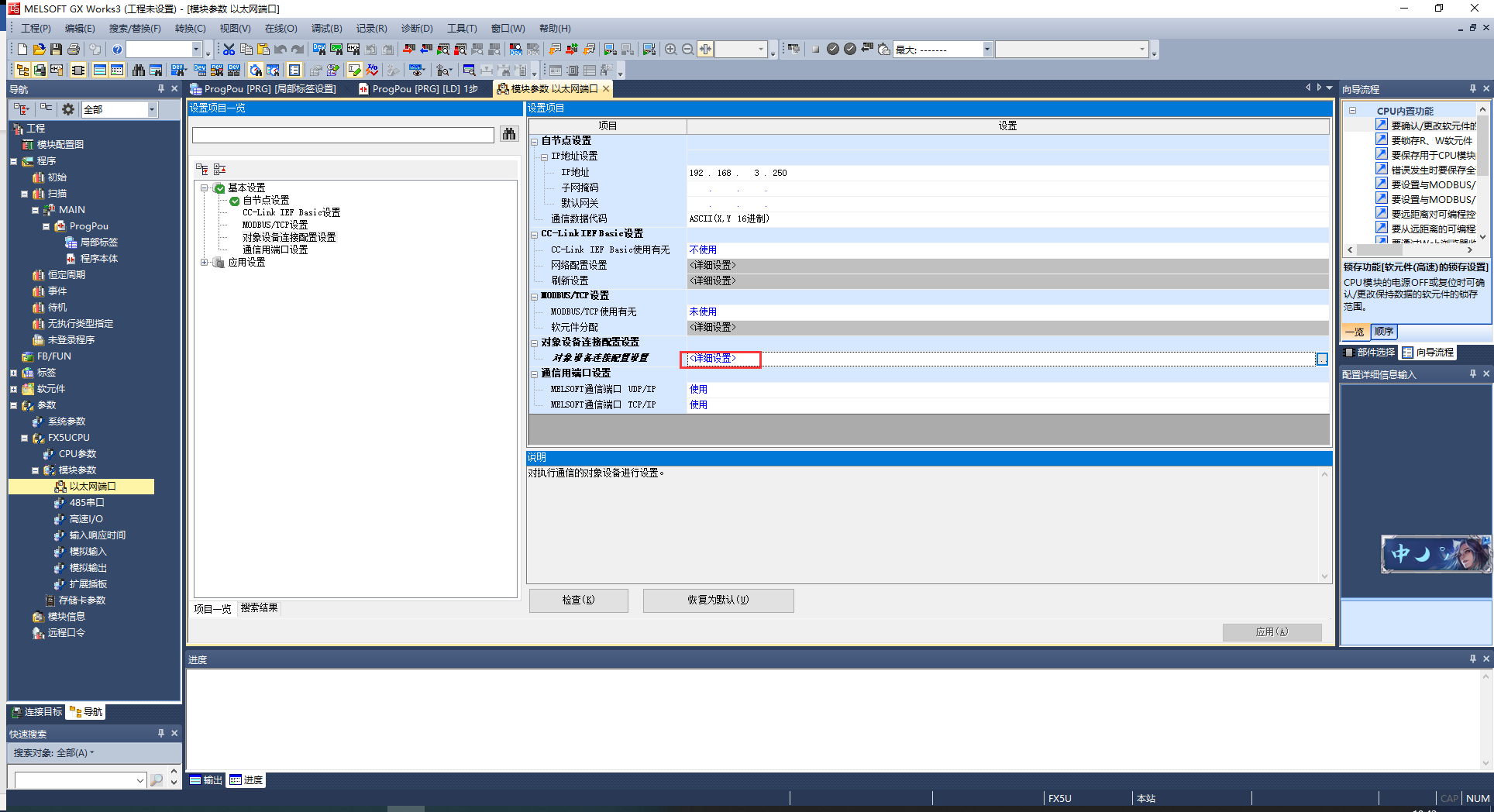Open the 工程(P) menu

click(x=36, y=29)
